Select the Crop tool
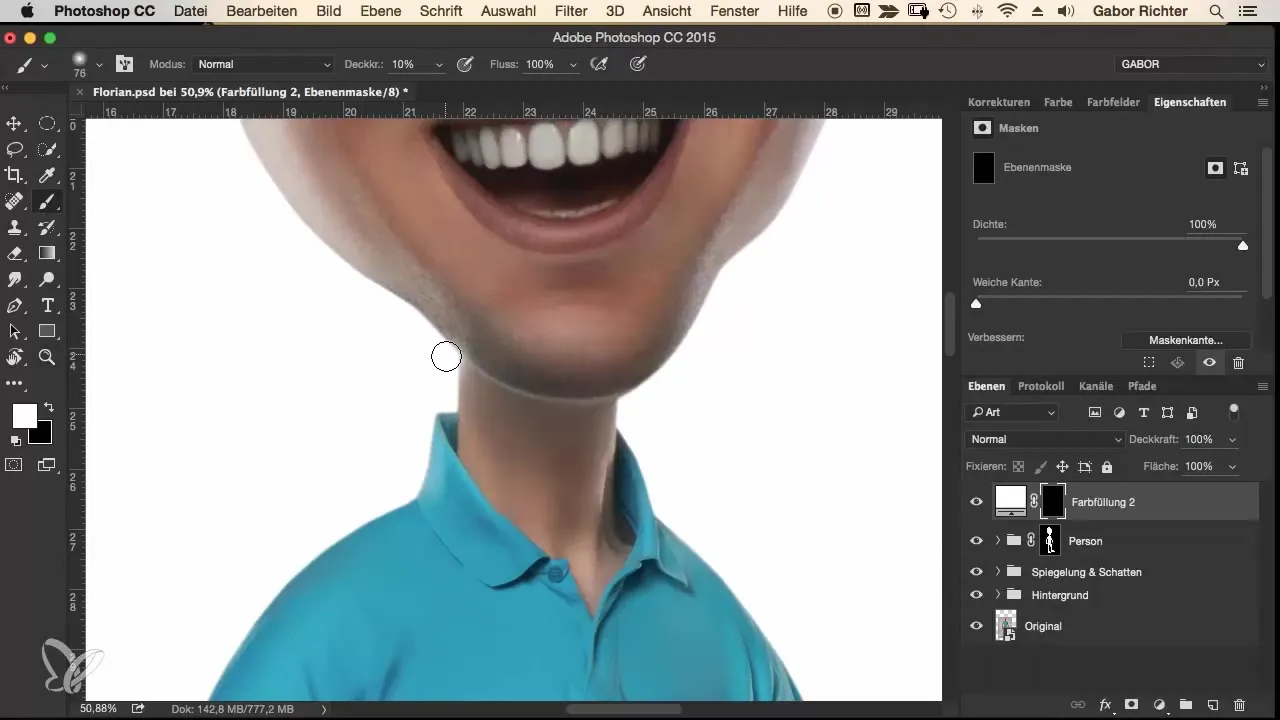 pos(15,175)
